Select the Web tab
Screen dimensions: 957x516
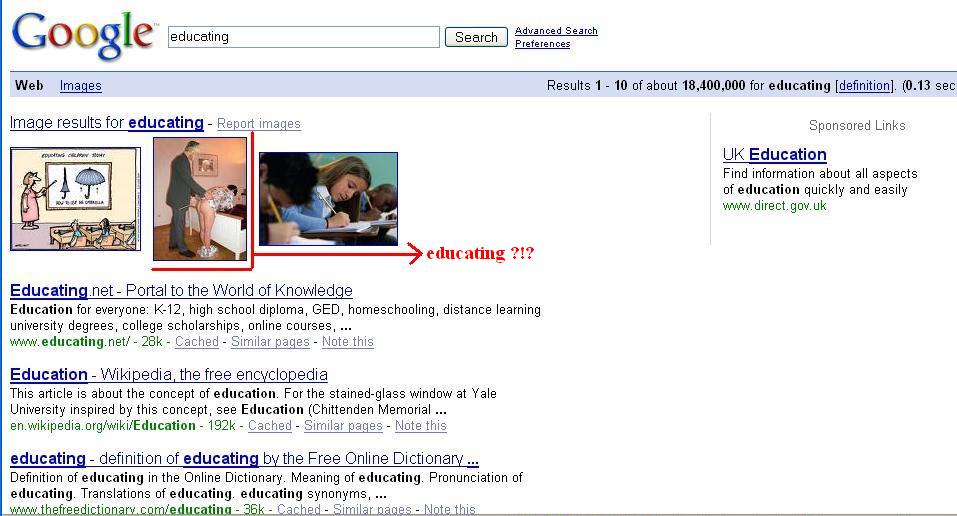click(29, 85)
